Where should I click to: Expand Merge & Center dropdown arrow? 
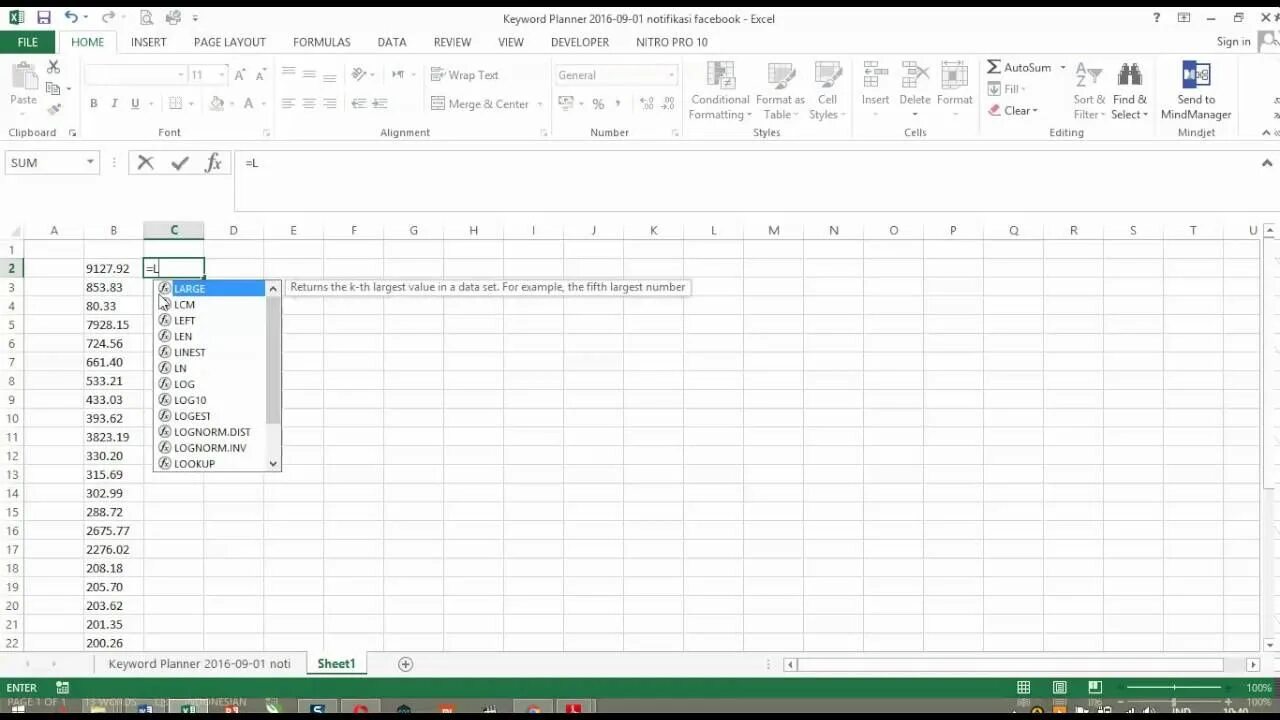[x=540, y=104]
